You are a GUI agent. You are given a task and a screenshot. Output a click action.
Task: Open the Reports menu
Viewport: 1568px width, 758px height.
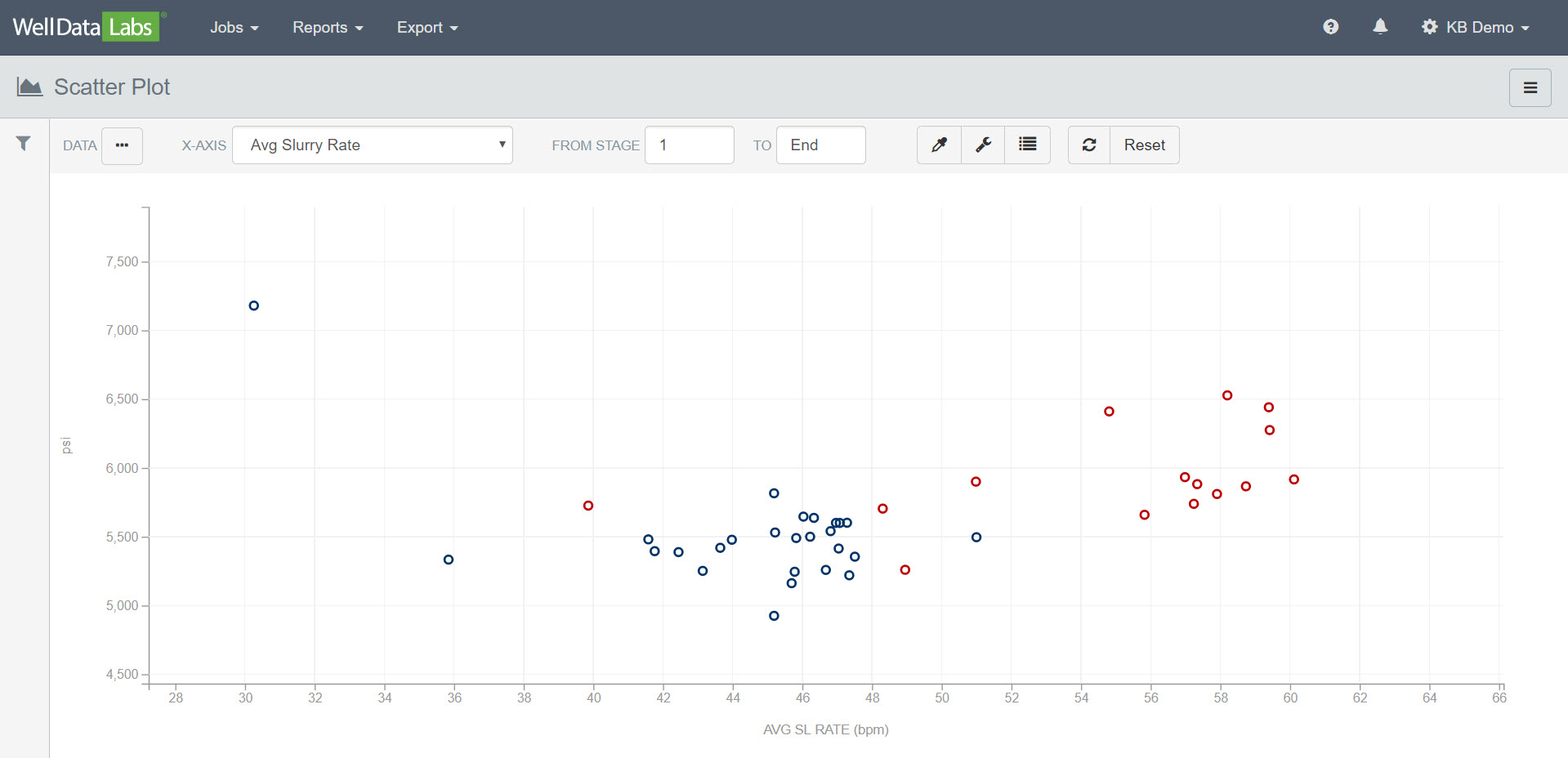coord(327,27)
